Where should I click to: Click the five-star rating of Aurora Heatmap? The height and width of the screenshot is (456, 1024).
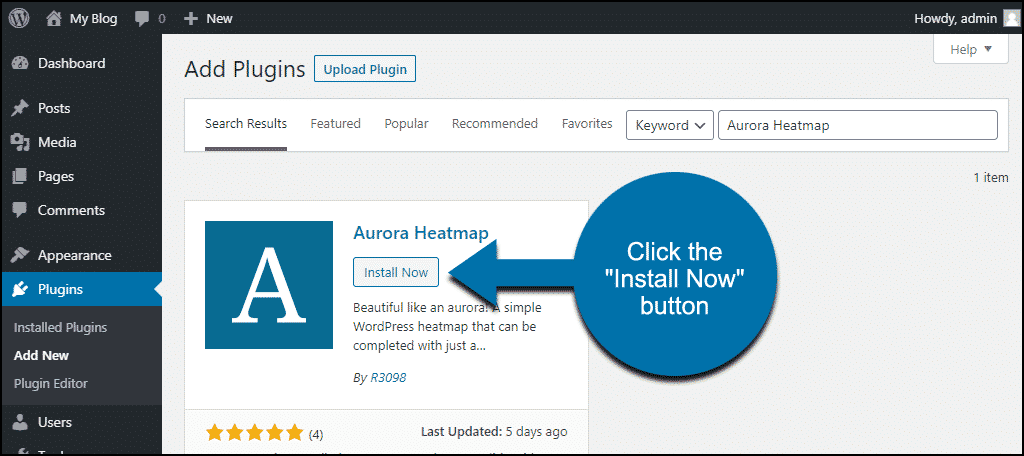pos(255,433)
